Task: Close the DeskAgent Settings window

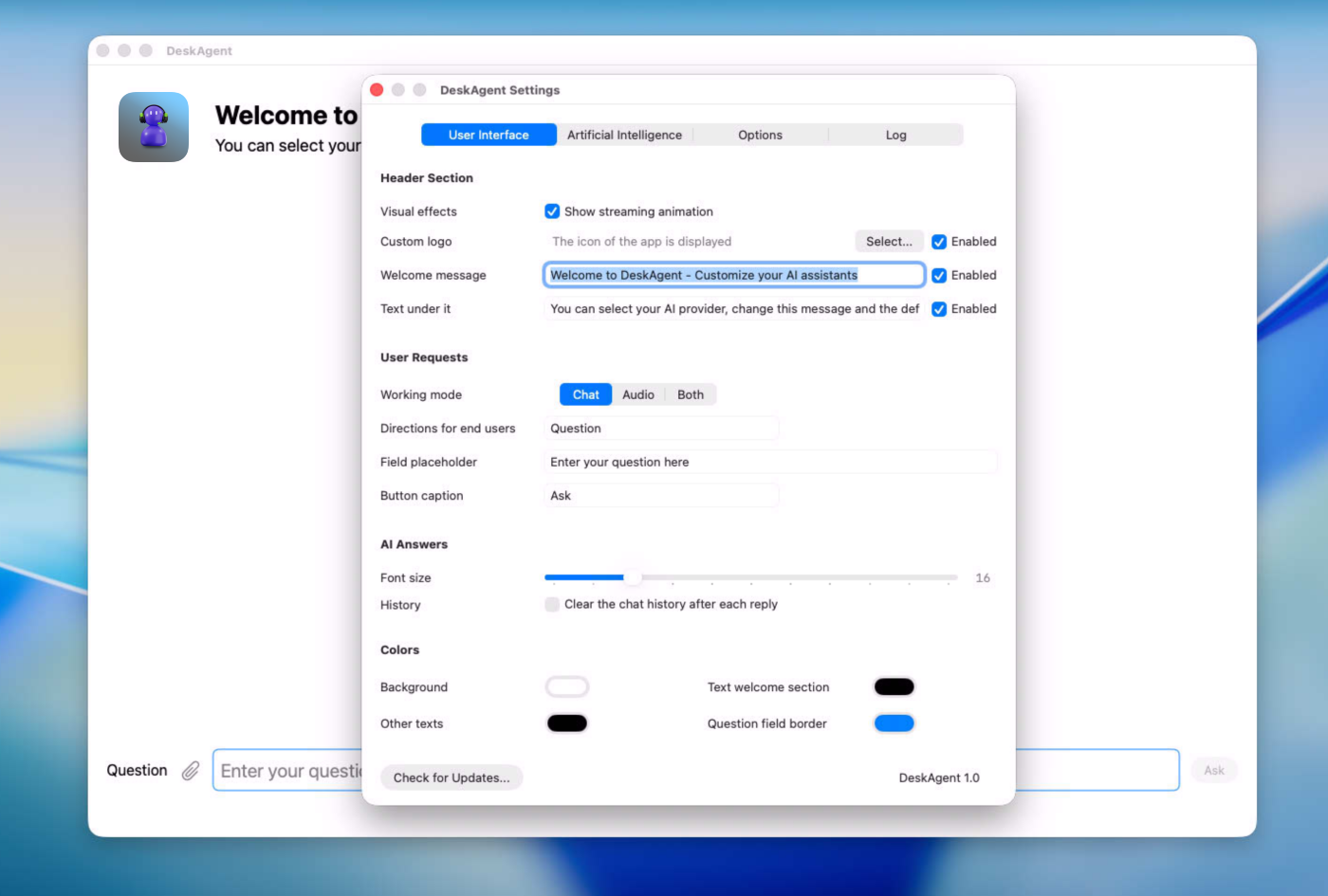Action: click(377, 90)
